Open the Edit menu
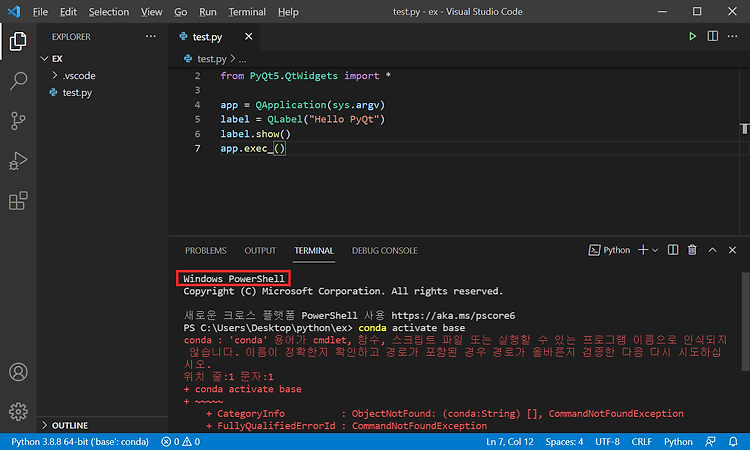Viewport: 750px width, 450px height. coord(68,11)
